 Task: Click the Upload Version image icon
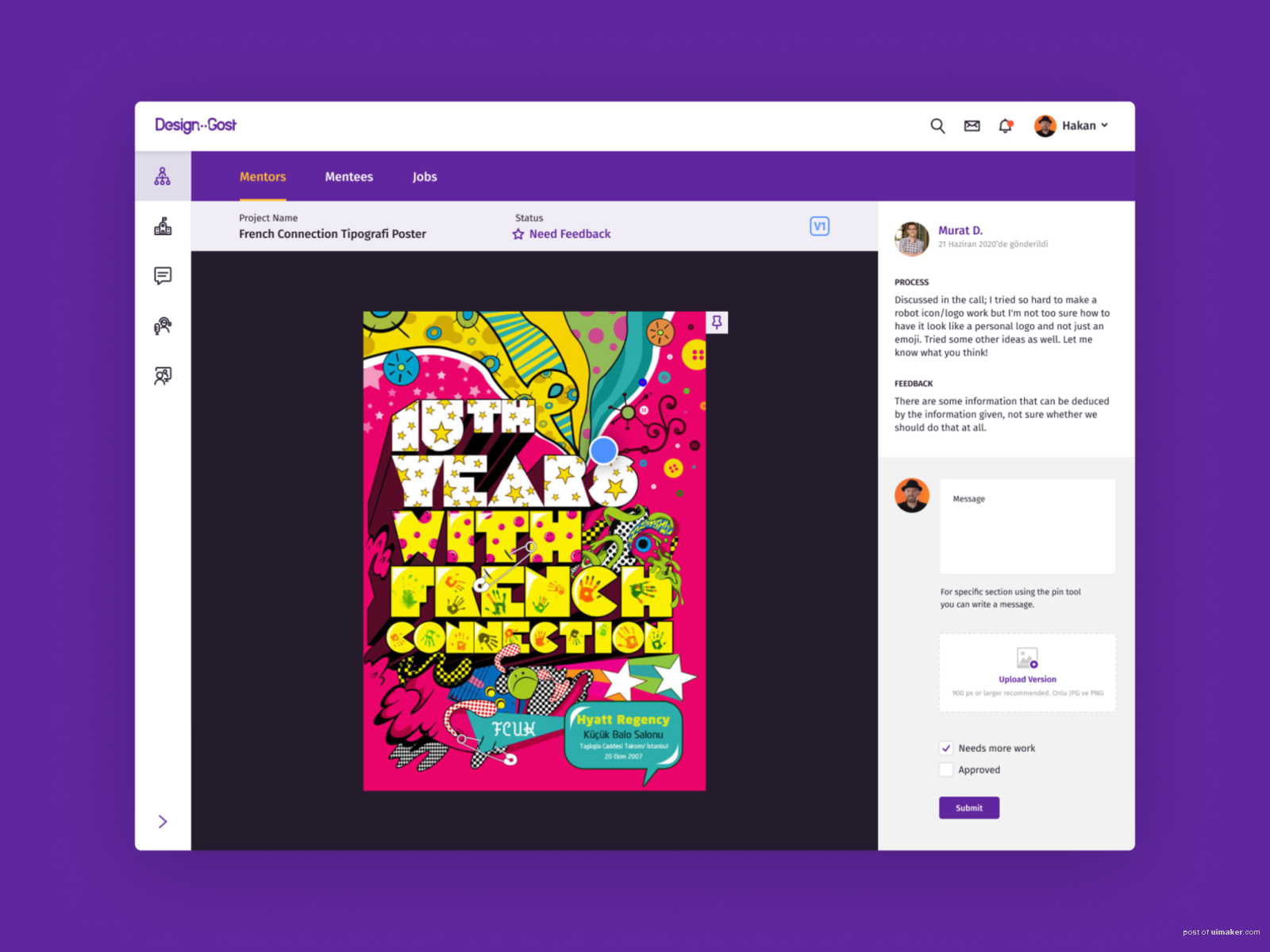tap(1027, 658)
